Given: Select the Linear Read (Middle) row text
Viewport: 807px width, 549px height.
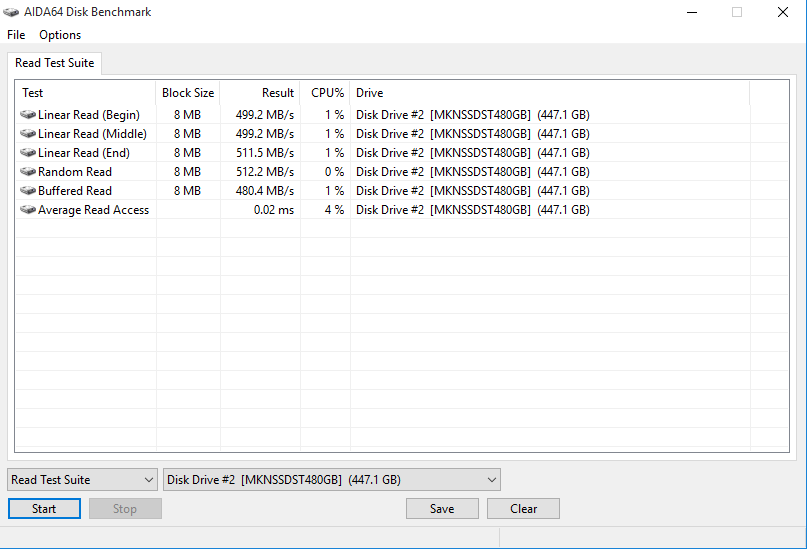Looking at the screenshot, I should (x=92, y=133).
